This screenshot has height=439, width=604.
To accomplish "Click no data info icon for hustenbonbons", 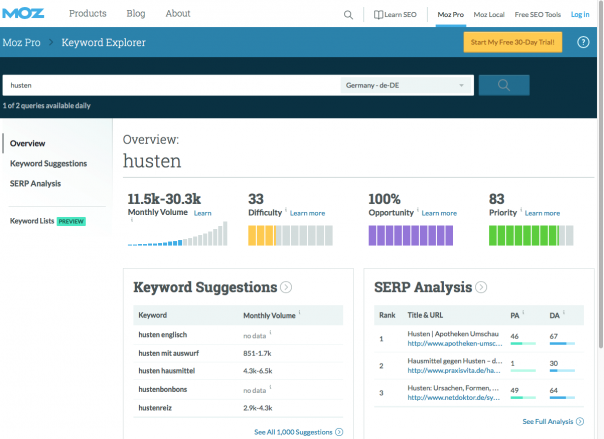I will pyautogui.click(x=270, y=387).
